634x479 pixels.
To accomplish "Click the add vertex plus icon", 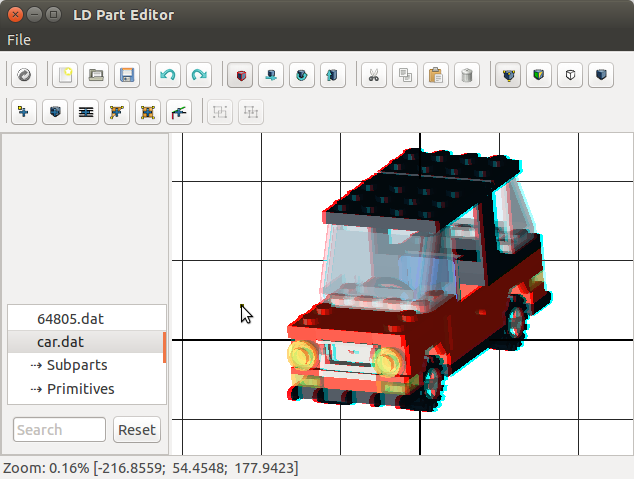I will [24, 112].
